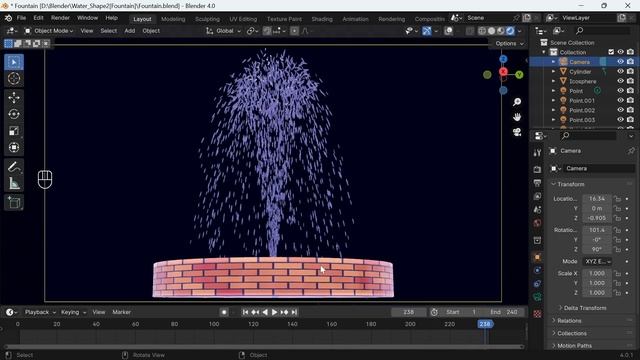Toggle the camera view icon
The height and width of the screenshot is (360, 640).
(x=517, y=132)
